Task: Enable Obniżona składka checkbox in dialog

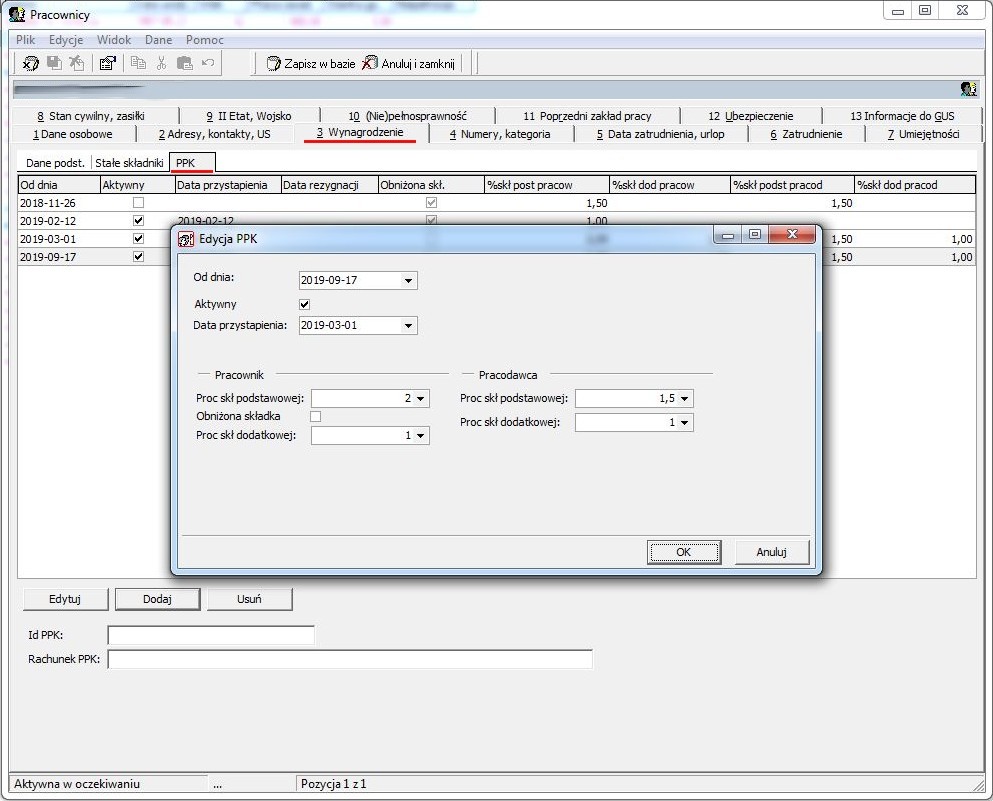Action: click(315, 416)
